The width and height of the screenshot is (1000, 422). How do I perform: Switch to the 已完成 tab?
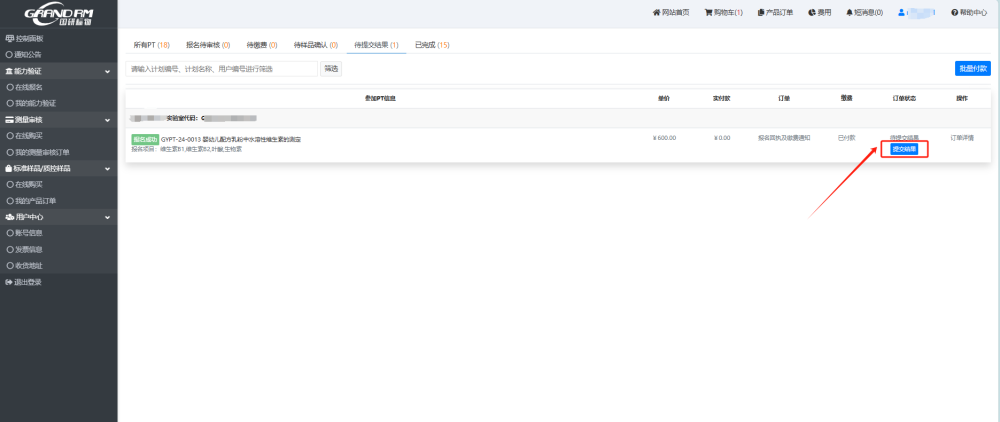pyautogui.click(x=431, y=45)
